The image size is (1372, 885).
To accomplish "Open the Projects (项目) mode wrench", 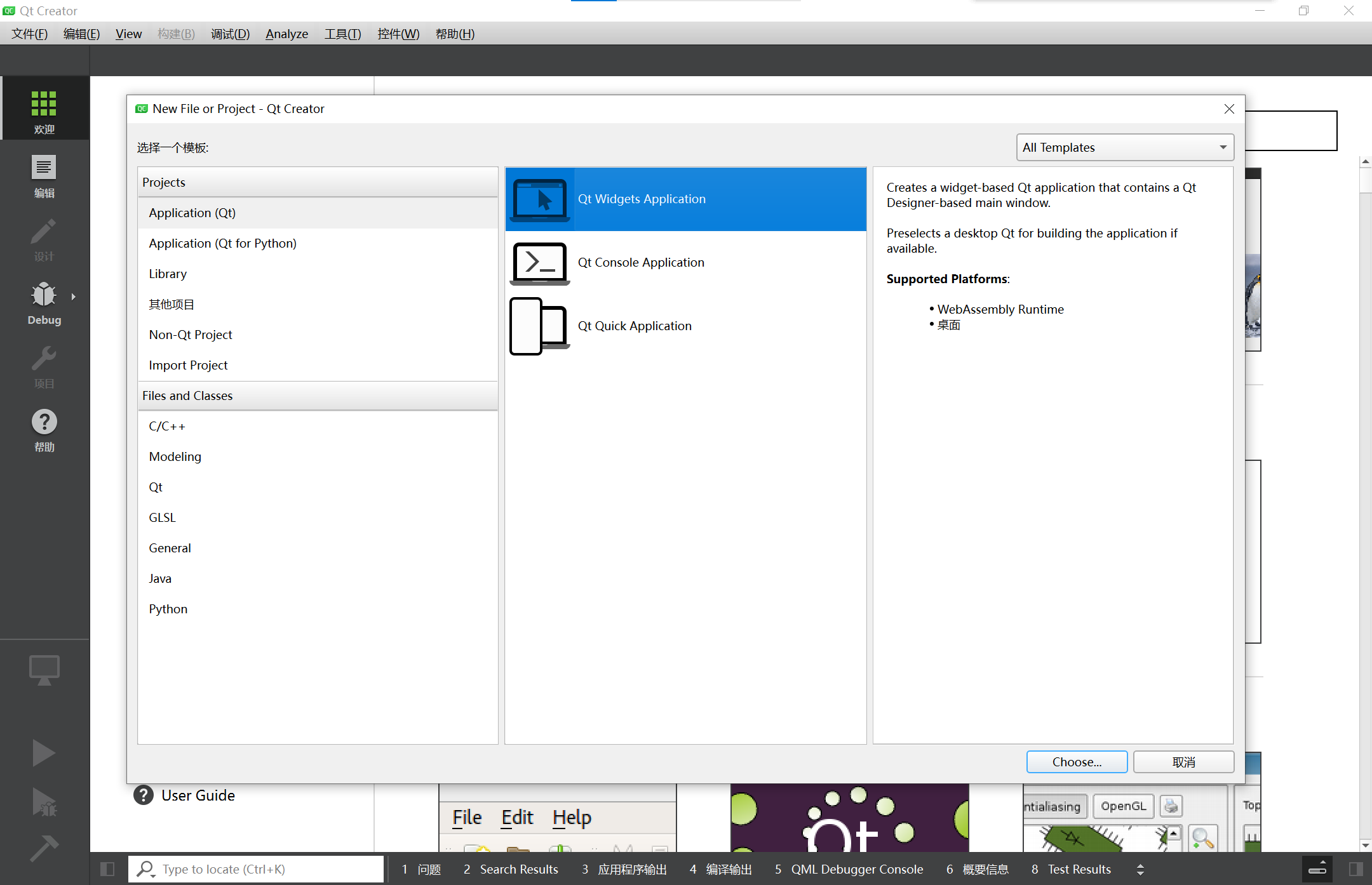I will (x=44, y=366).
